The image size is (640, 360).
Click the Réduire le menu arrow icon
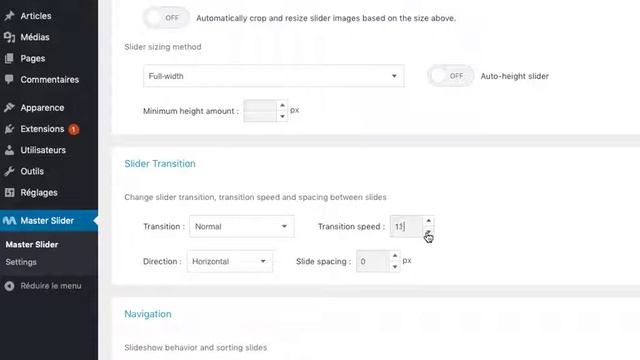pyautogui.click(x=9, y=286)
